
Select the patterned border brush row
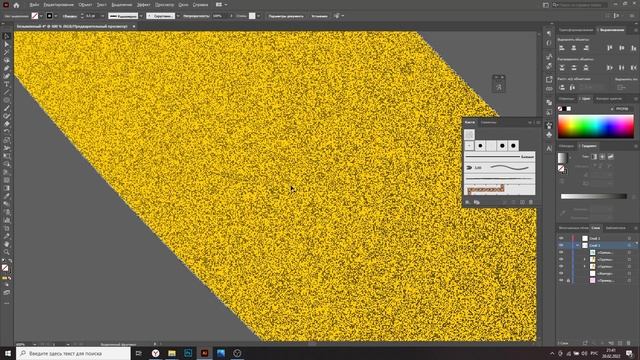(499, 189)
